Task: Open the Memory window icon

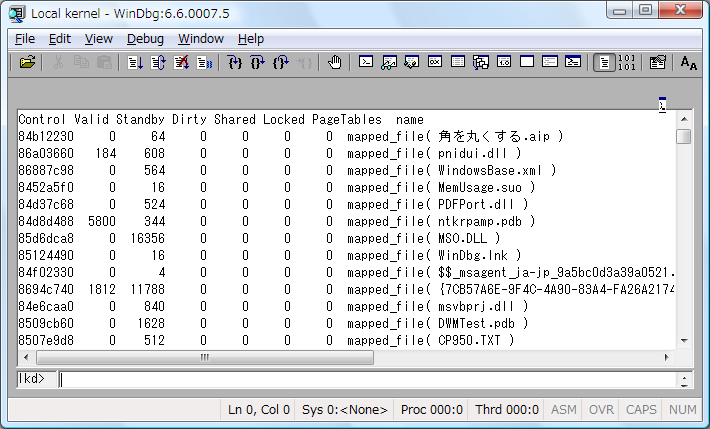Action: click(458, 62)
